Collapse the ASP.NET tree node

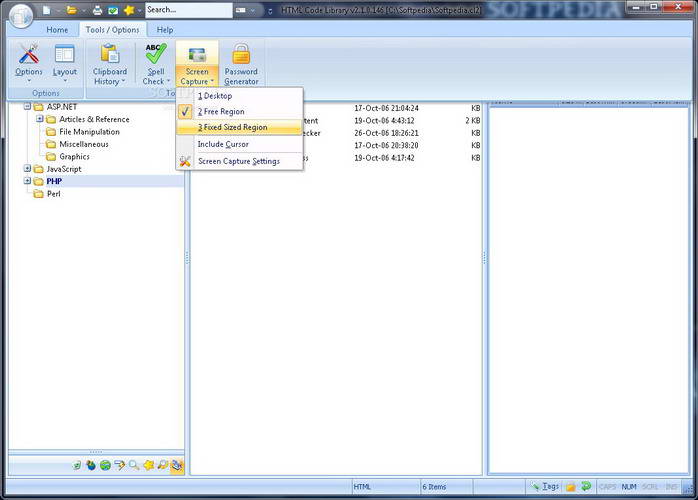[27, 107]
